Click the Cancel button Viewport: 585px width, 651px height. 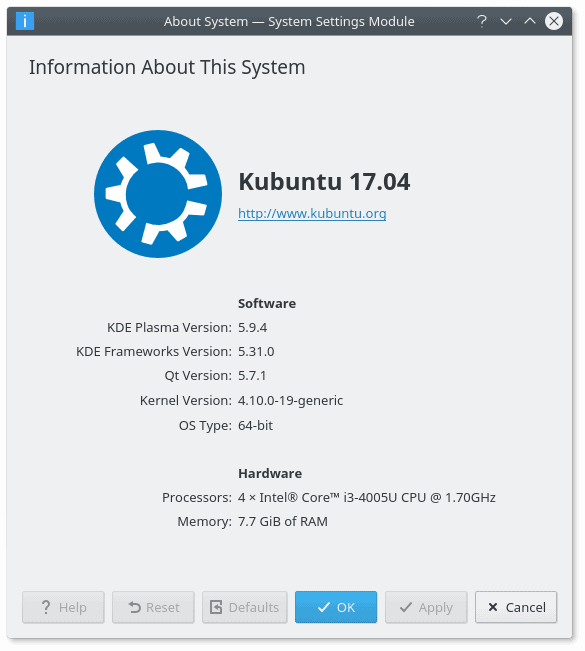[516, 607]
